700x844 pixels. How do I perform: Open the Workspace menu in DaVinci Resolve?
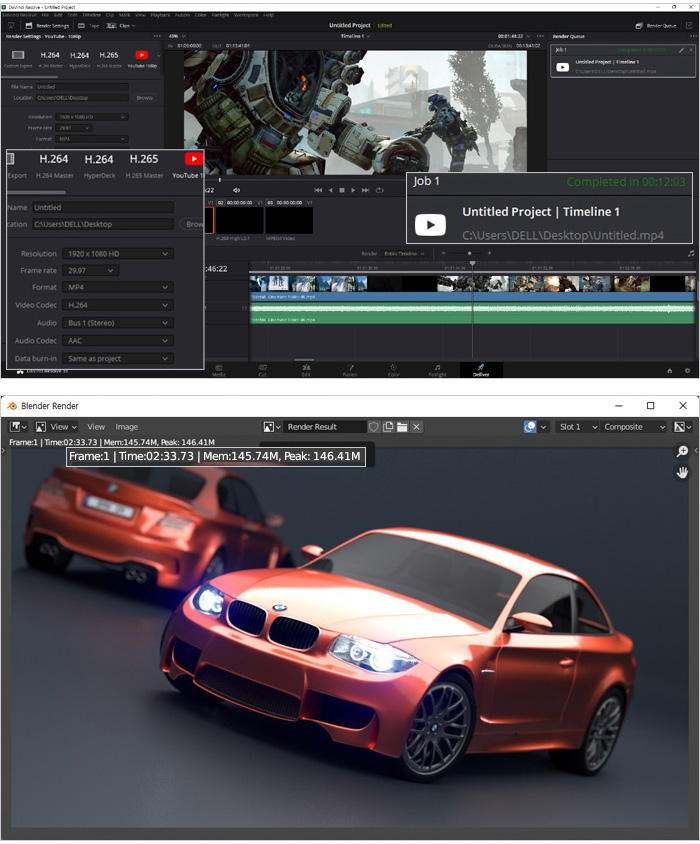[246, 15]
